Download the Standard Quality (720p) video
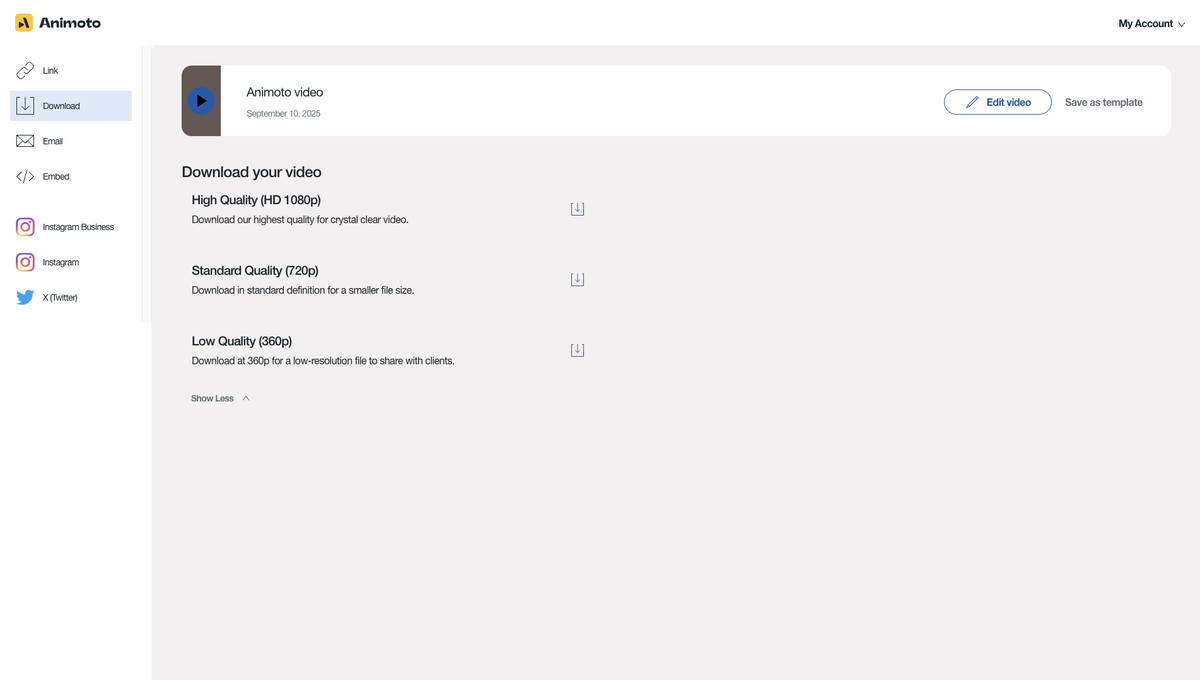The height and width of the screenshot is (680, 1200). click(x=577, y=279)
